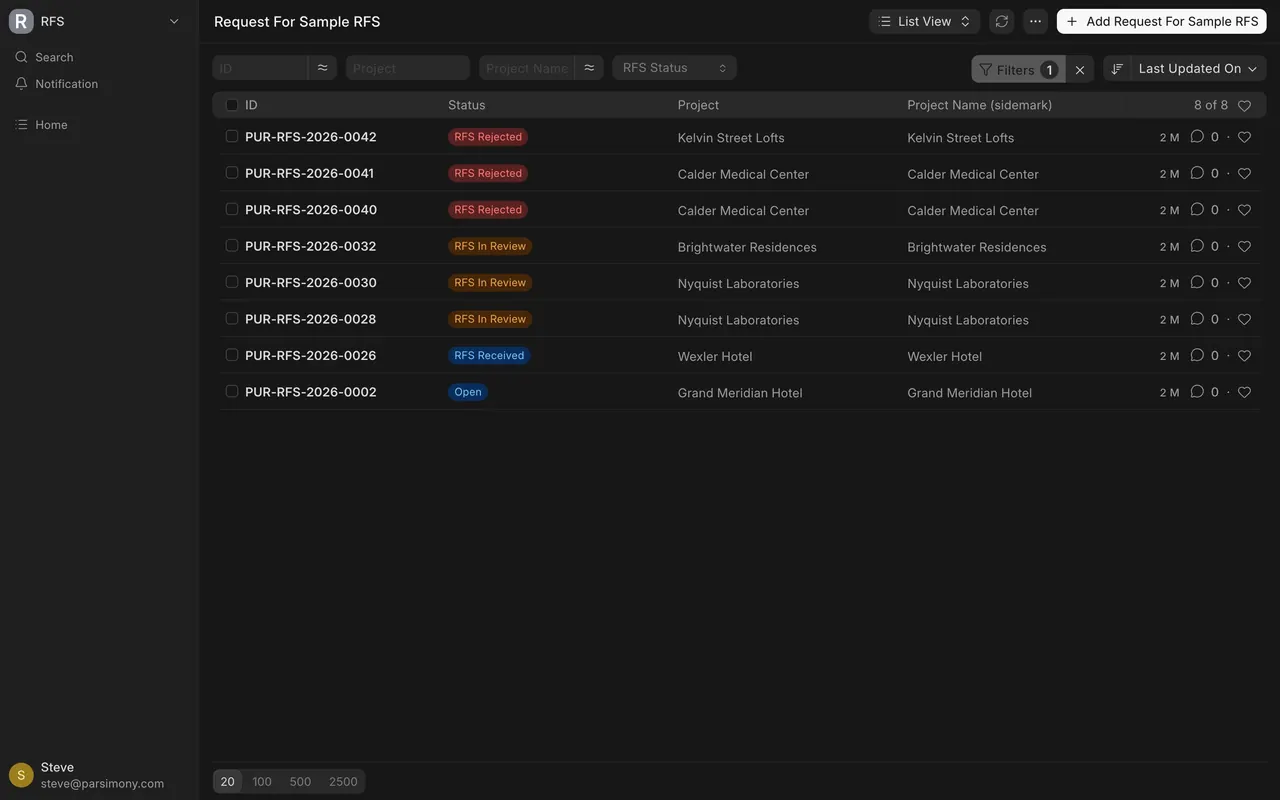The height and width of the screenshot is (800, 1280).
Task: Open the Filters button
Action: point(1018,69)
